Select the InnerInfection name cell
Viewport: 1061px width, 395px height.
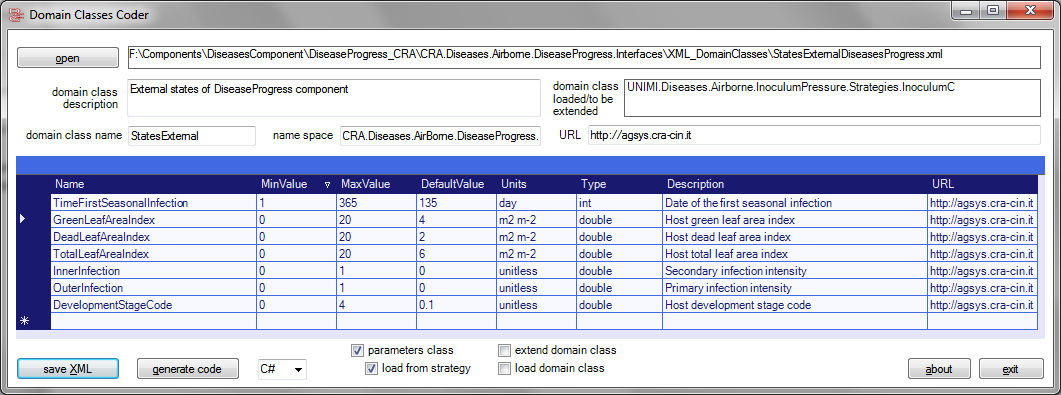pyautogui.click(x=154, y=271)
